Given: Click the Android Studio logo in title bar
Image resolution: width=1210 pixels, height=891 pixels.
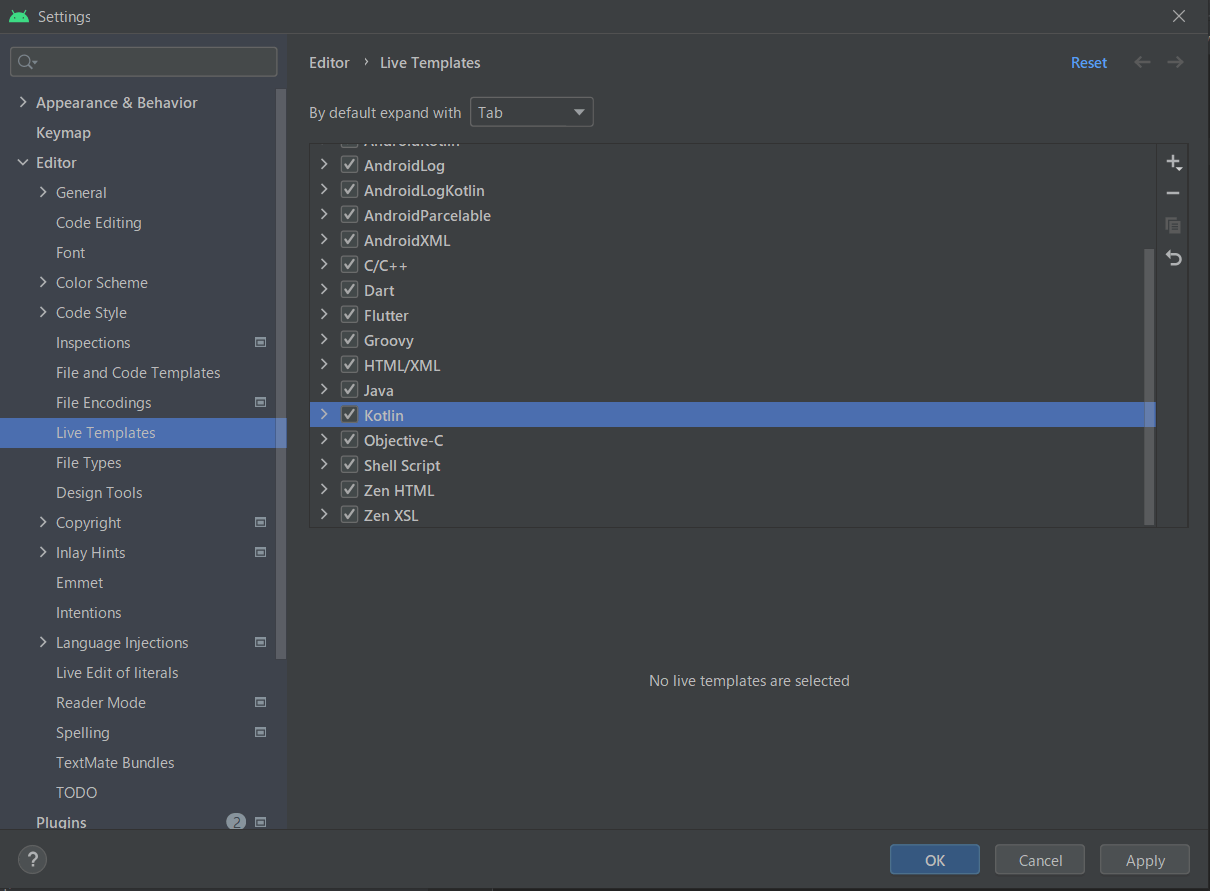Looking at the screenshot, I should pos(18,16).
